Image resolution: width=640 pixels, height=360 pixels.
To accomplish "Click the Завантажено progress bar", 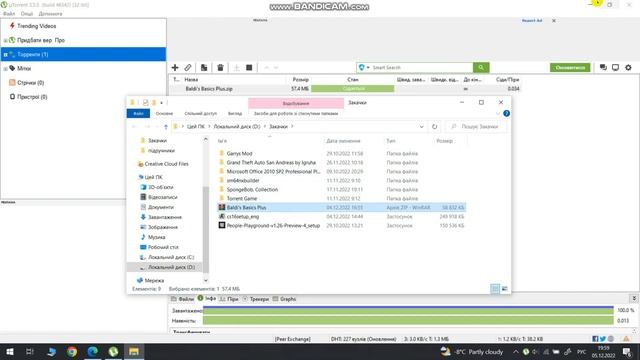I will pos(408,311).
